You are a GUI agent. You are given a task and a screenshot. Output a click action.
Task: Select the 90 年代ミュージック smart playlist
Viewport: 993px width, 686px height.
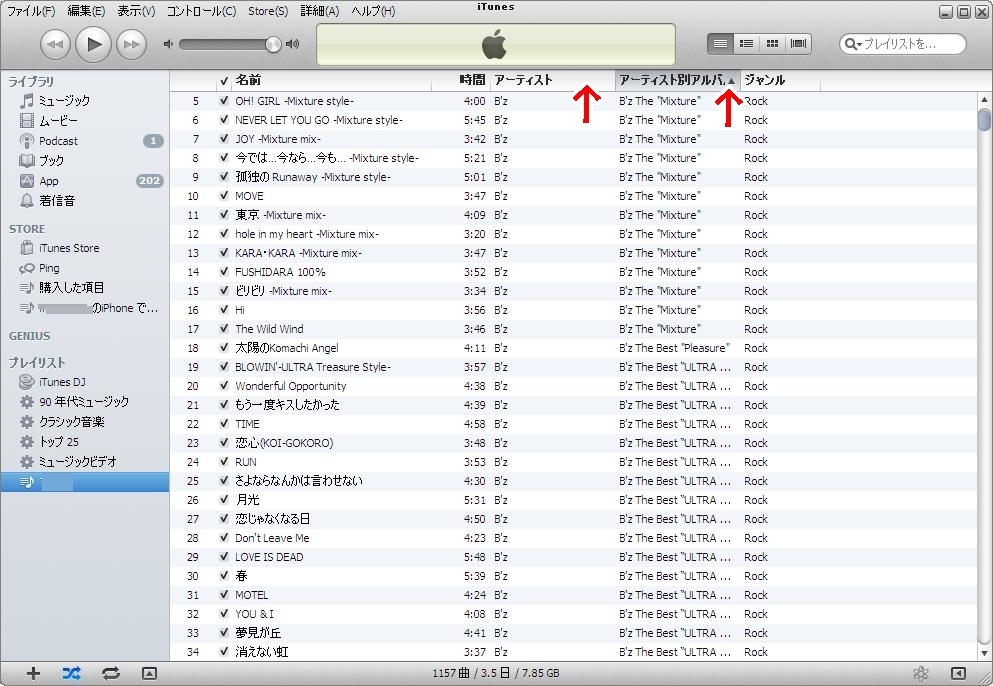click(85, 402)
